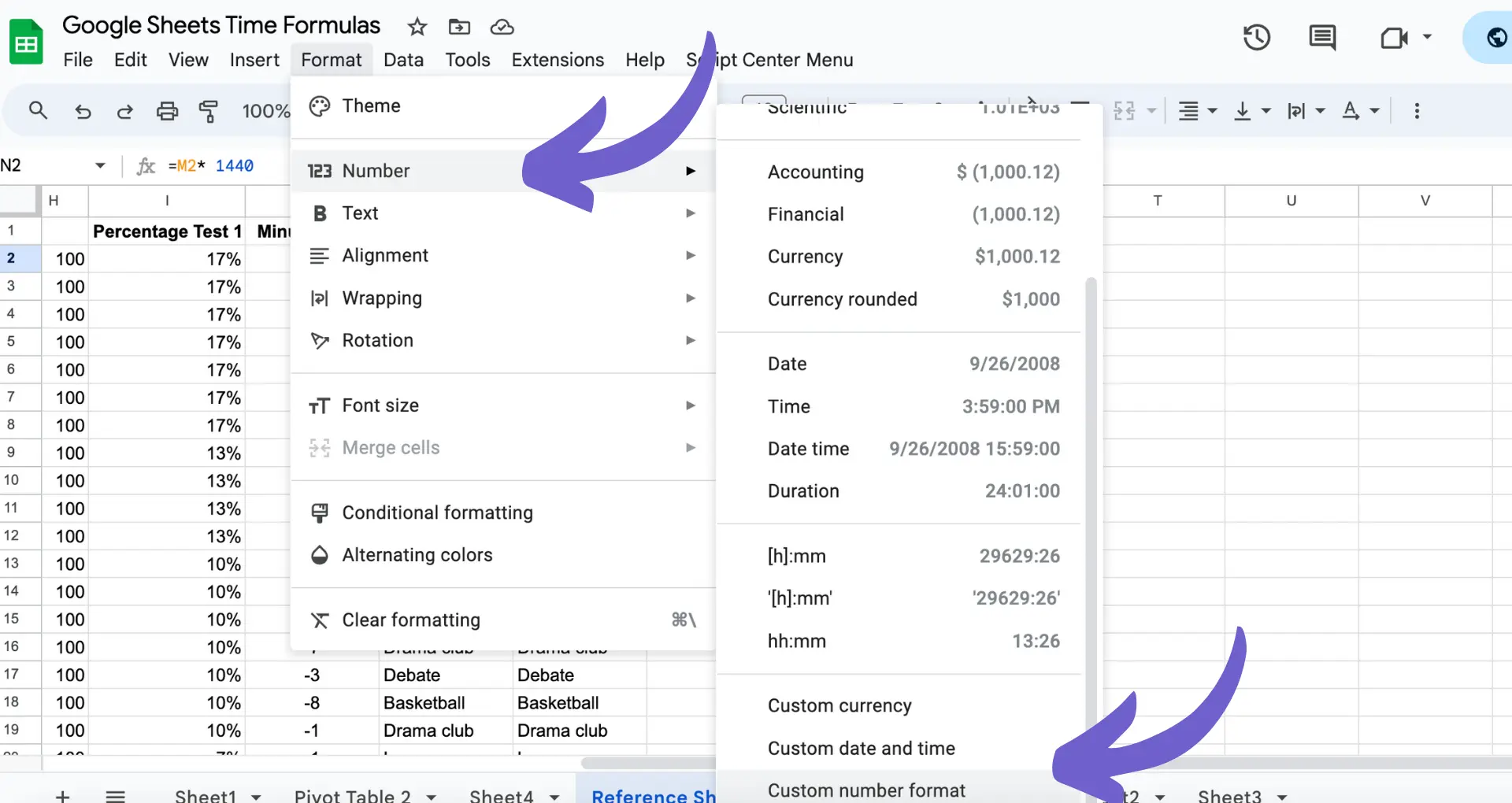Image resolution: width=1512 pixels, height=803 pixels.
Task: Expand the Alignment submenu
Action: [502, 256]
